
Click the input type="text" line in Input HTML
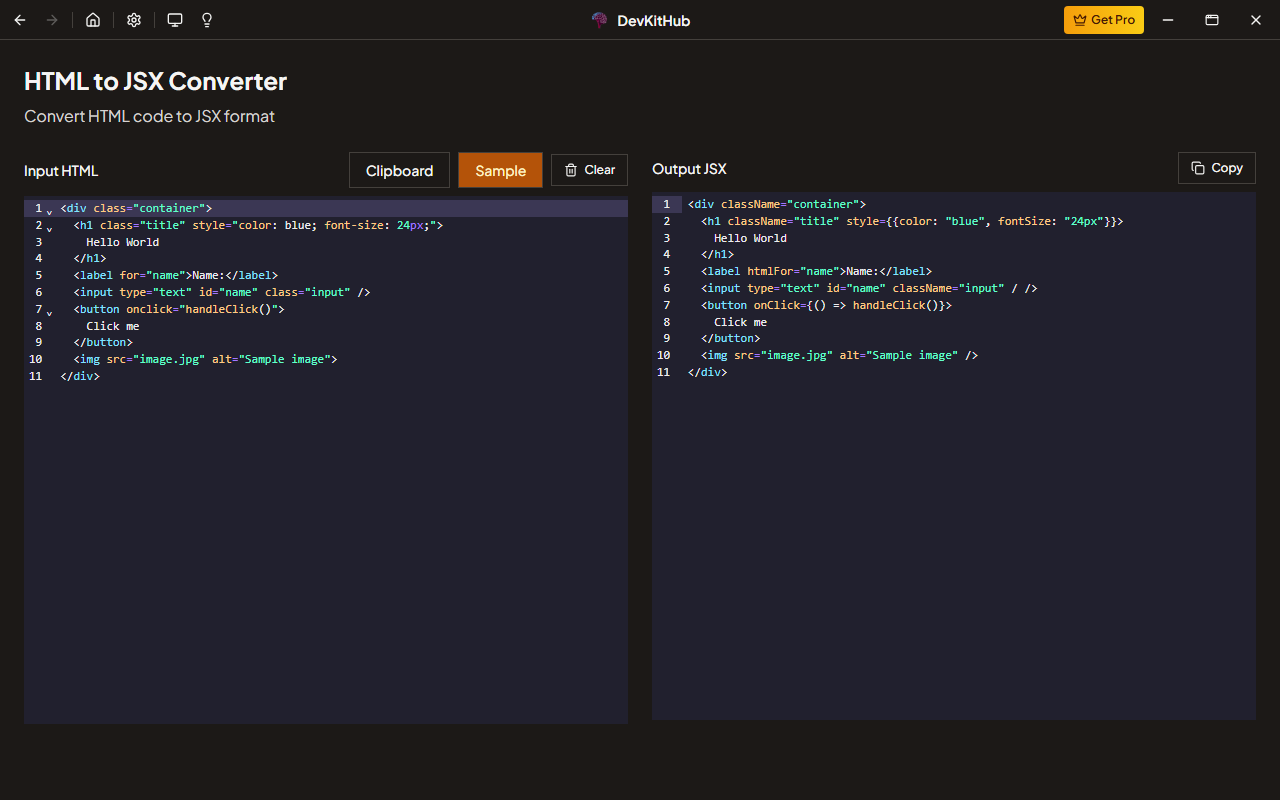[x=222, y=292]
